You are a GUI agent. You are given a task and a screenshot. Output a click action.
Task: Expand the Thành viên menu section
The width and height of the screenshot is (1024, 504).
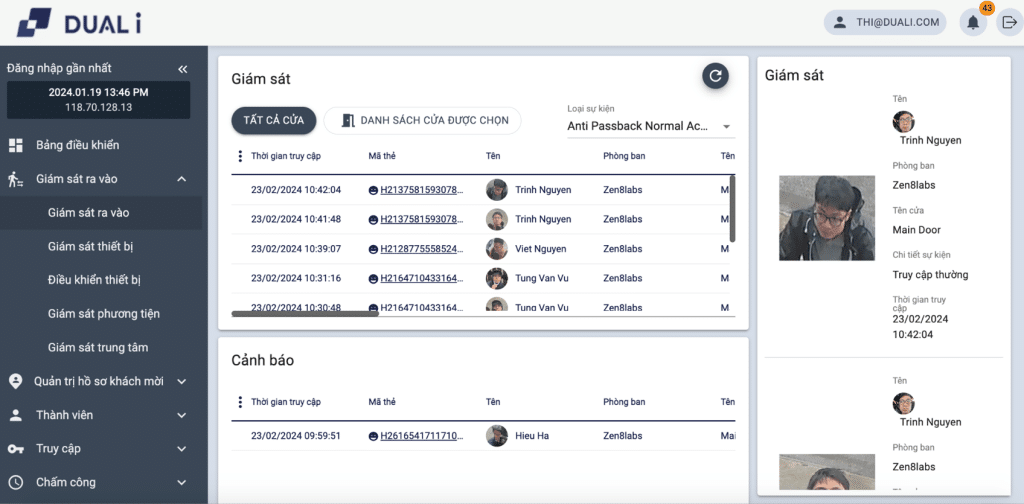(x=181, y=415)
